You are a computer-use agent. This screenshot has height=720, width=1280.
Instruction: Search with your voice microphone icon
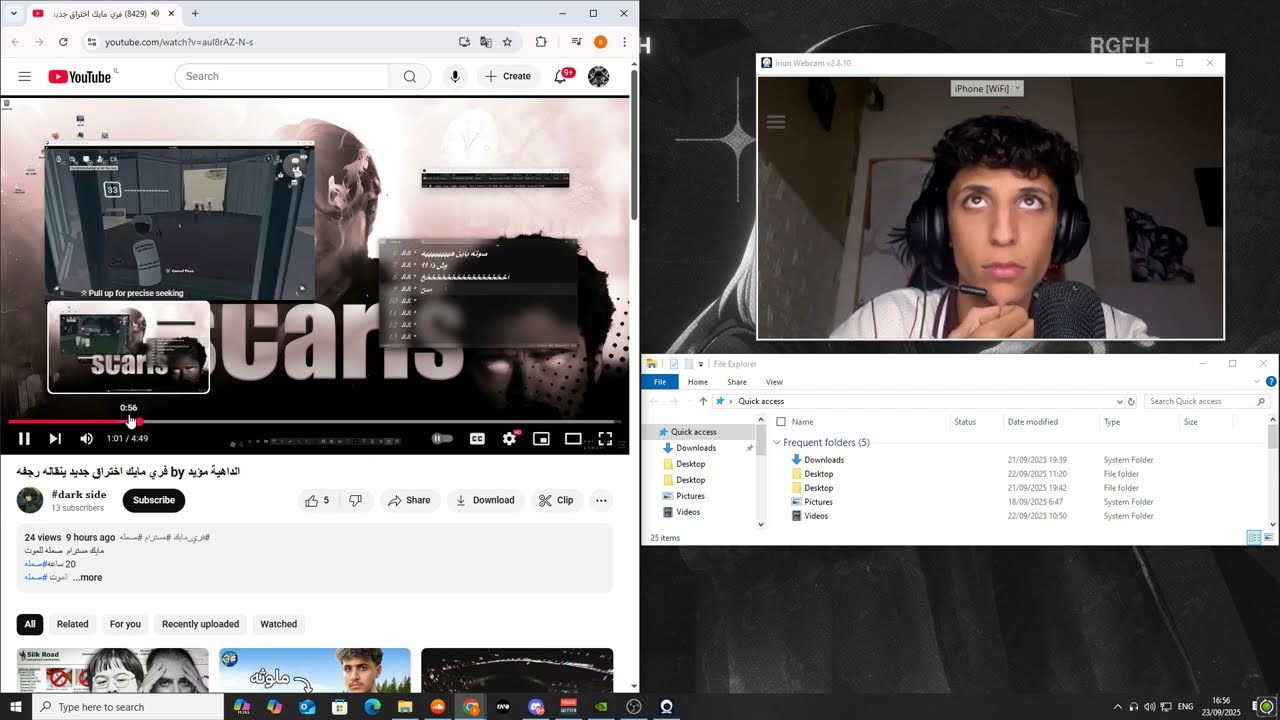(455, 76)
